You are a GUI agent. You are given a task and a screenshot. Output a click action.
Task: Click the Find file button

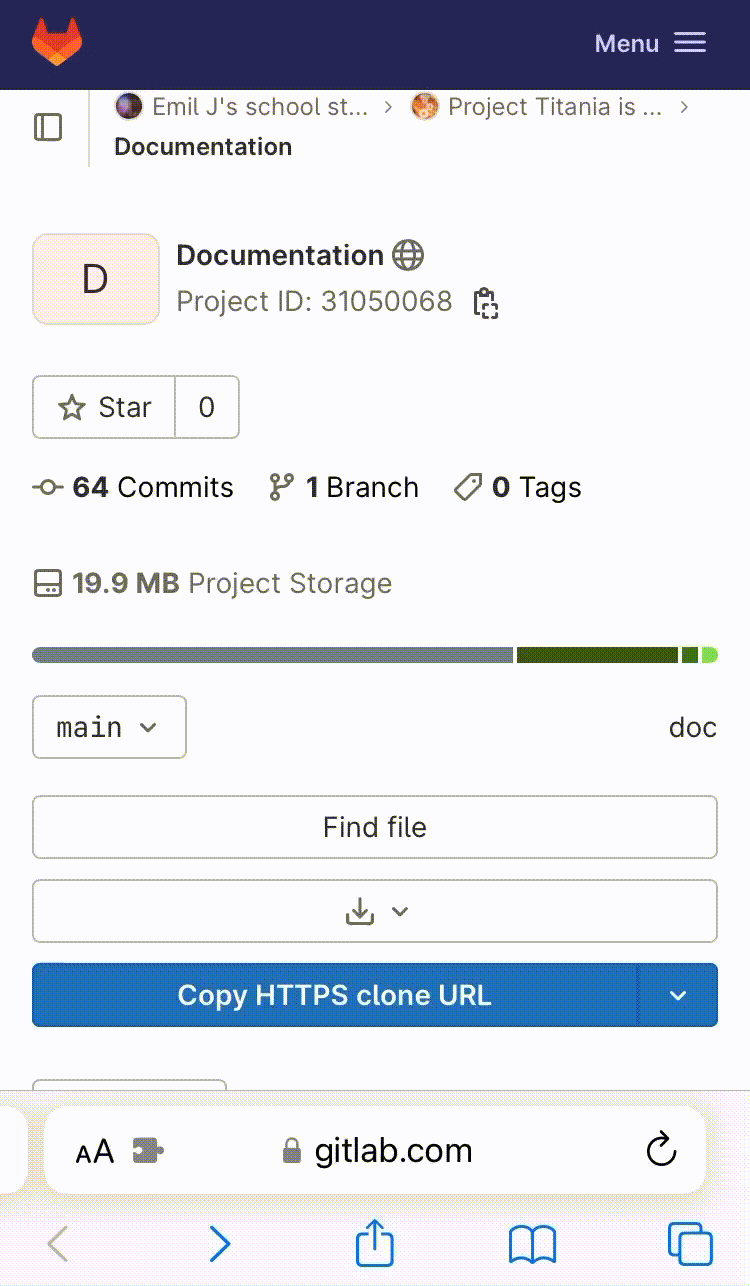[x=375, y=827]
